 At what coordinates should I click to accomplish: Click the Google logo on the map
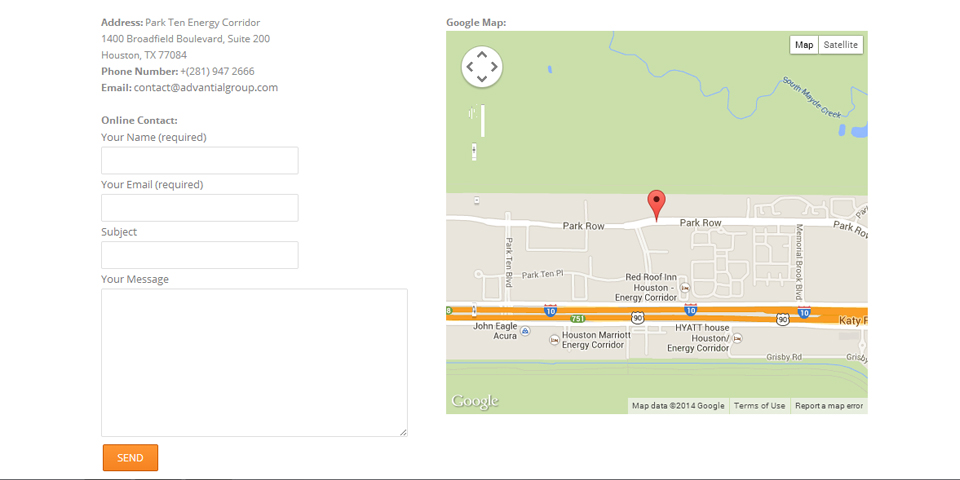474,402
